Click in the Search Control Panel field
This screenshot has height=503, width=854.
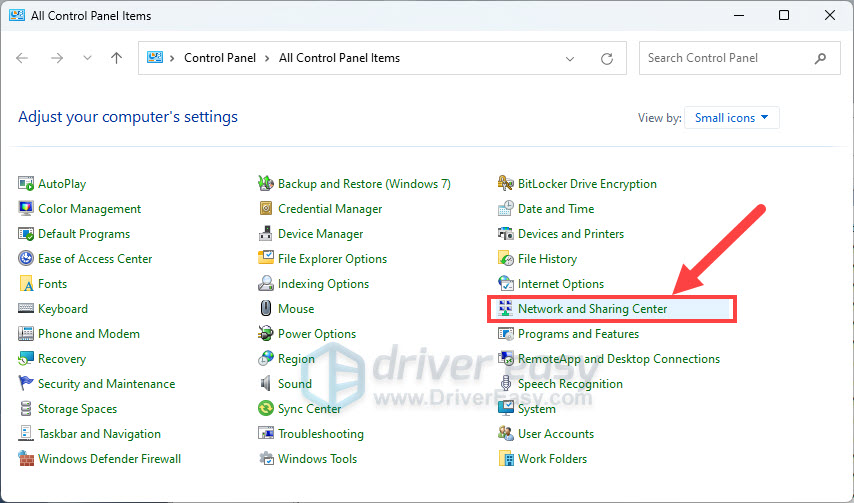click(725, 58)
